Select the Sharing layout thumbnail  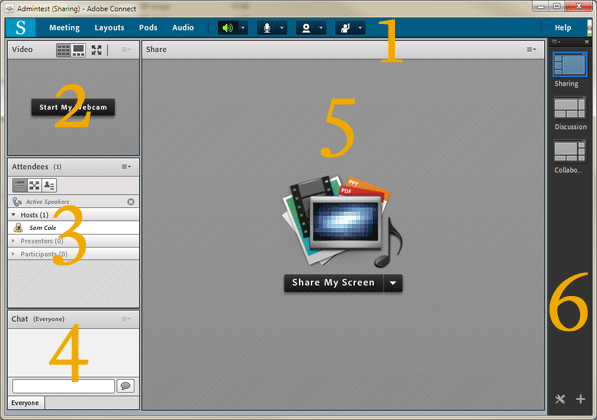570,65
